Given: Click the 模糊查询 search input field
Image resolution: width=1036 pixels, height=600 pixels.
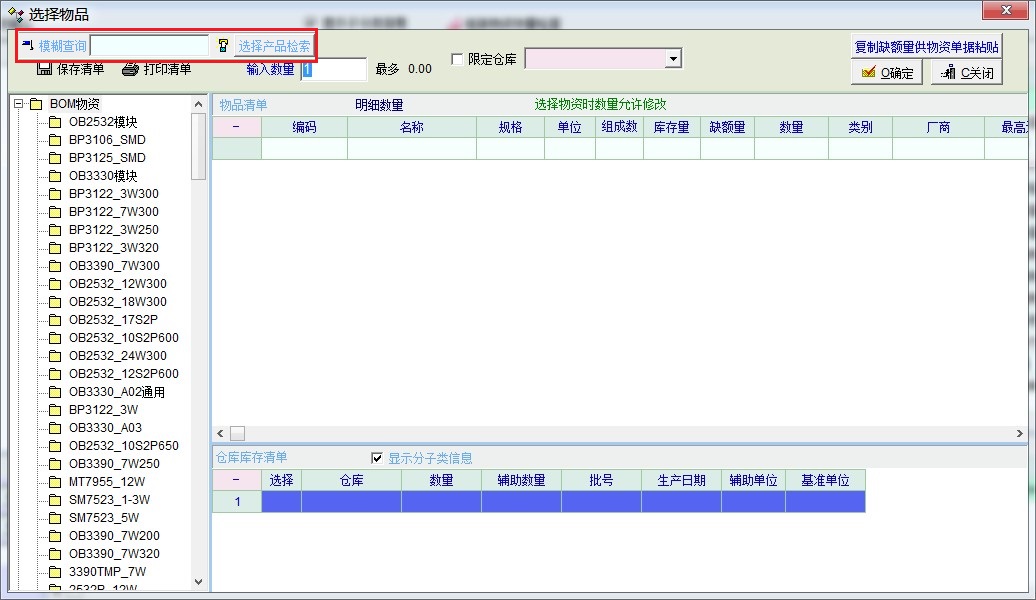Looking at the screenshot, I should coord(150,46).
